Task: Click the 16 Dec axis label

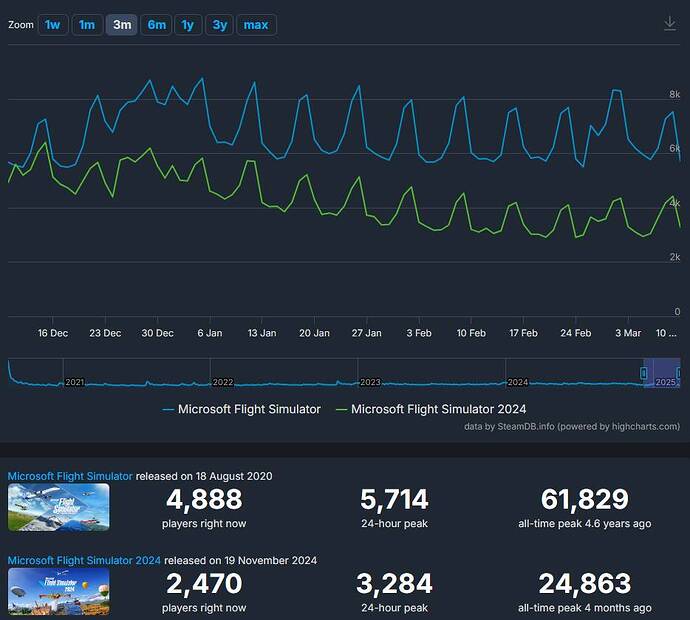Action: [53, 333]
